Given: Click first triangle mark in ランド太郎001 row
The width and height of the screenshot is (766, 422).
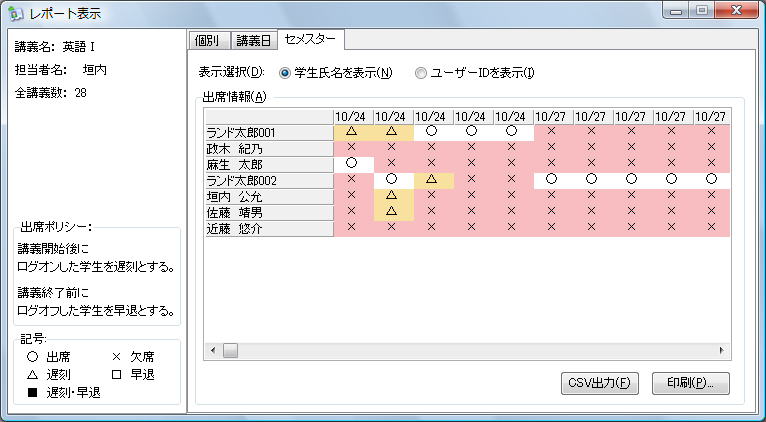Looking at the screenshot, I should pos(351,132).
